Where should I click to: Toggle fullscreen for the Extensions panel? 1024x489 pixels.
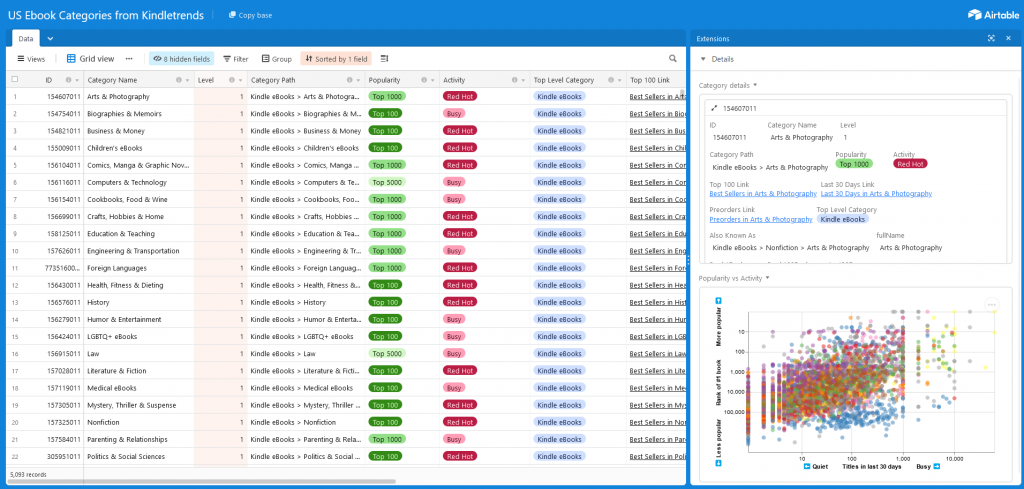click(991, 39)
